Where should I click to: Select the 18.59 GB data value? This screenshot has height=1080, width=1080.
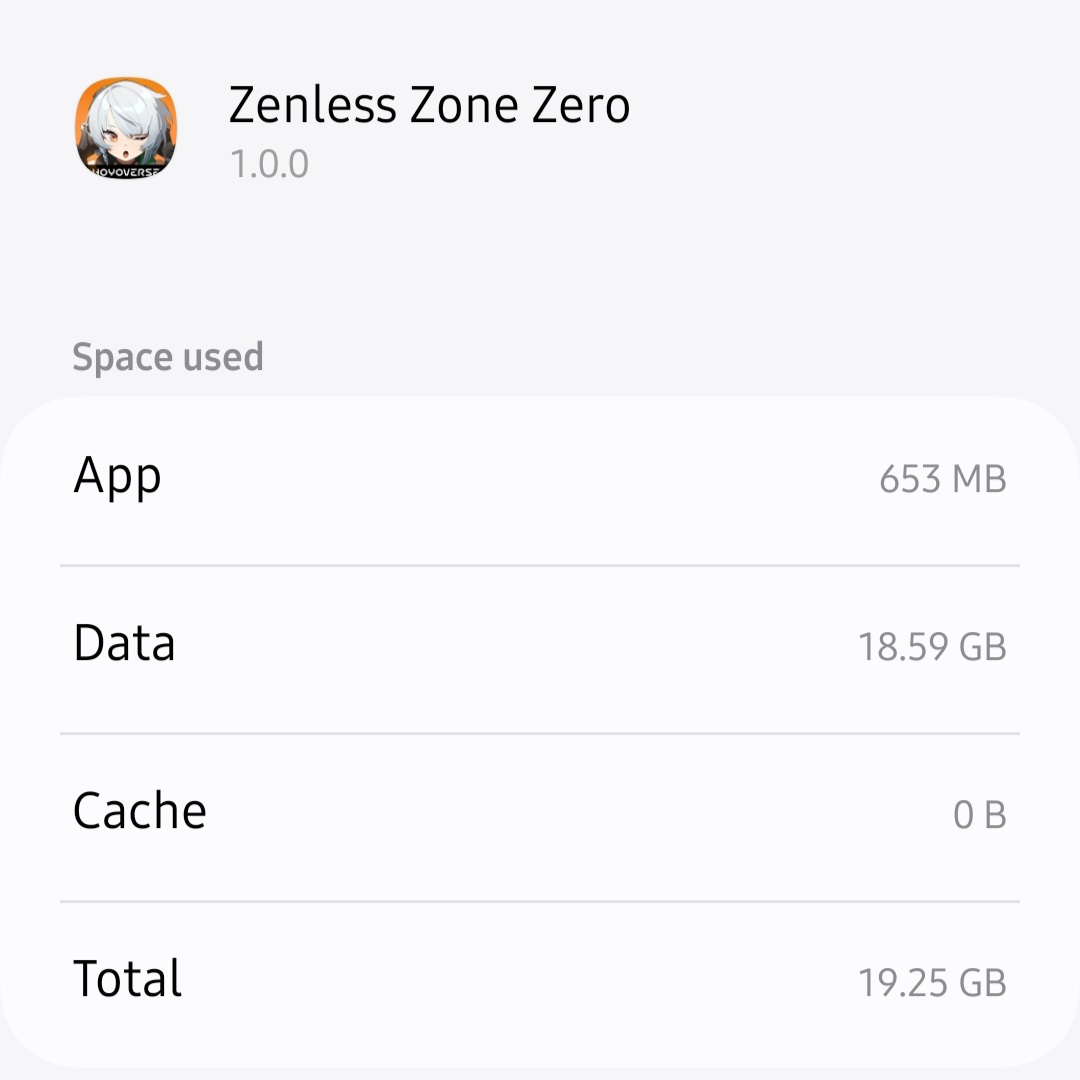931,647
